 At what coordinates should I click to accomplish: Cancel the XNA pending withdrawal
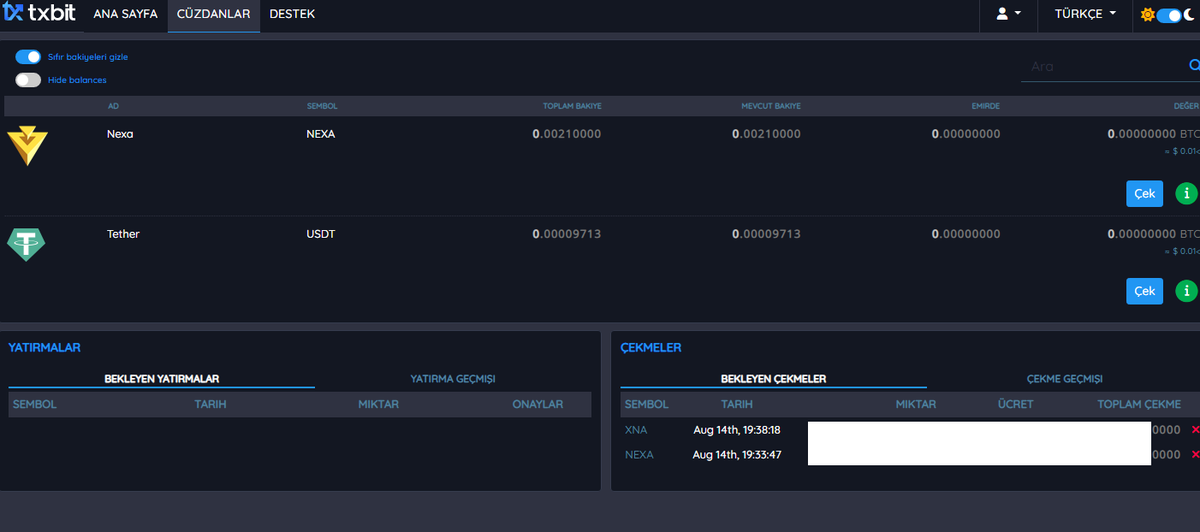pyautogui.click(x=1195, y=430)
